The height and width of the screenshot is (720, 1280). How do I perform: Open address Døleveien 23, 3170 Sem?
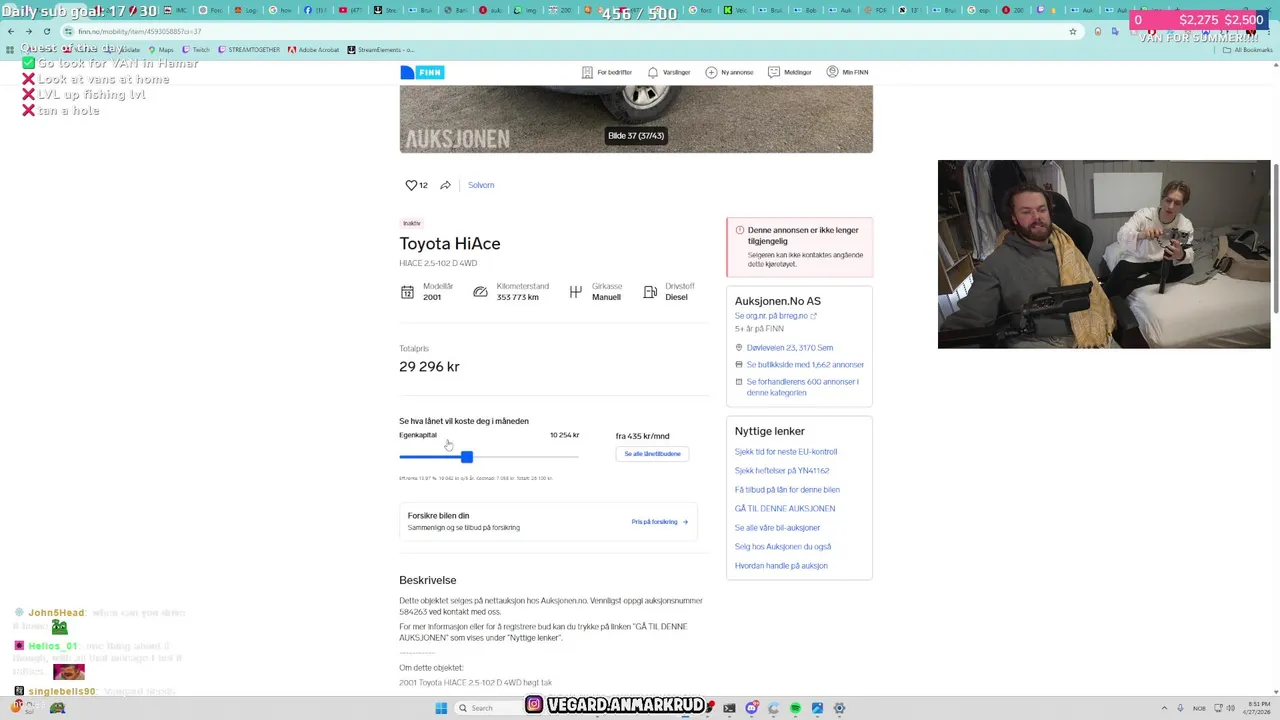click(x=789, y=348)
